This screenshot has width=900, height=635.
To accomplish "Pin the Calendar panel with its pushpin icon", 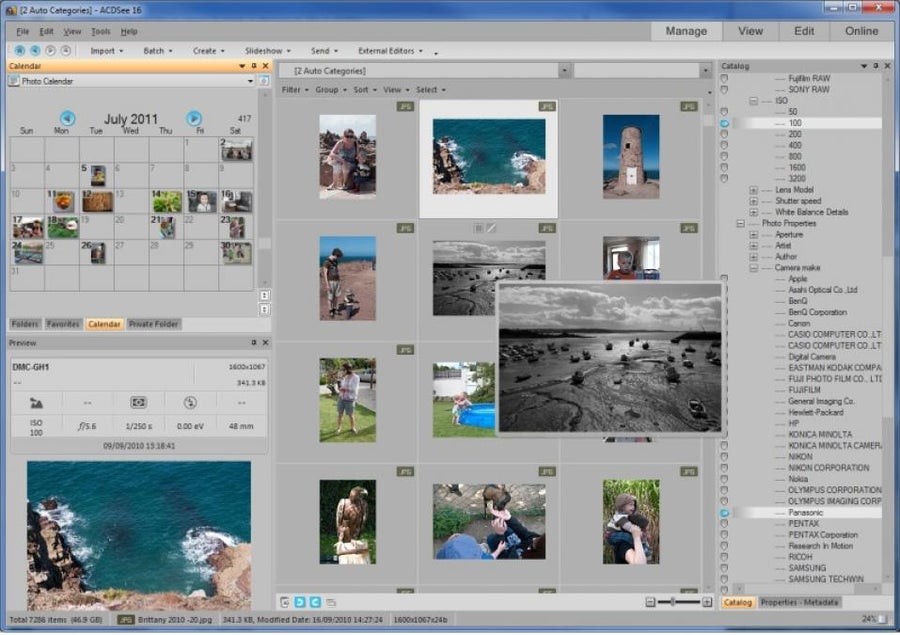I will click(254, 66).
